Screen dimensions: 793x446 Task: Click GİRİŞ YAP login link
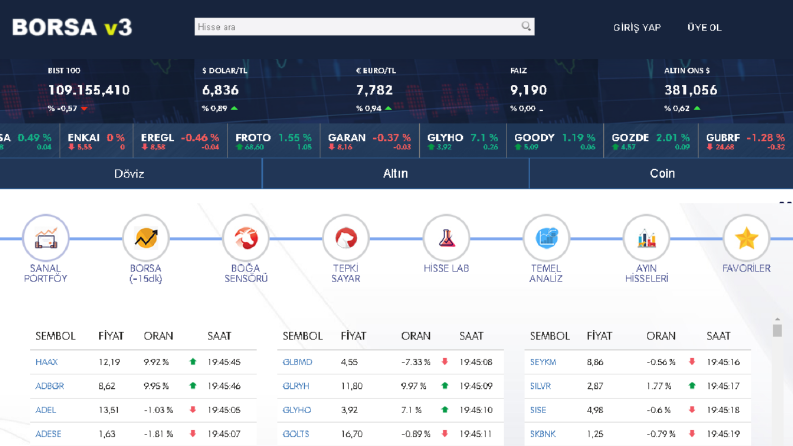tap(637, 27)
